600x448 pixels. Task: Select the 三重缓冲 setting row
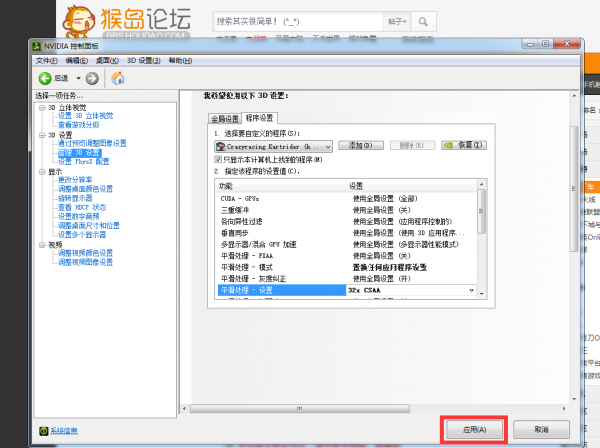[x=347, y=210]
